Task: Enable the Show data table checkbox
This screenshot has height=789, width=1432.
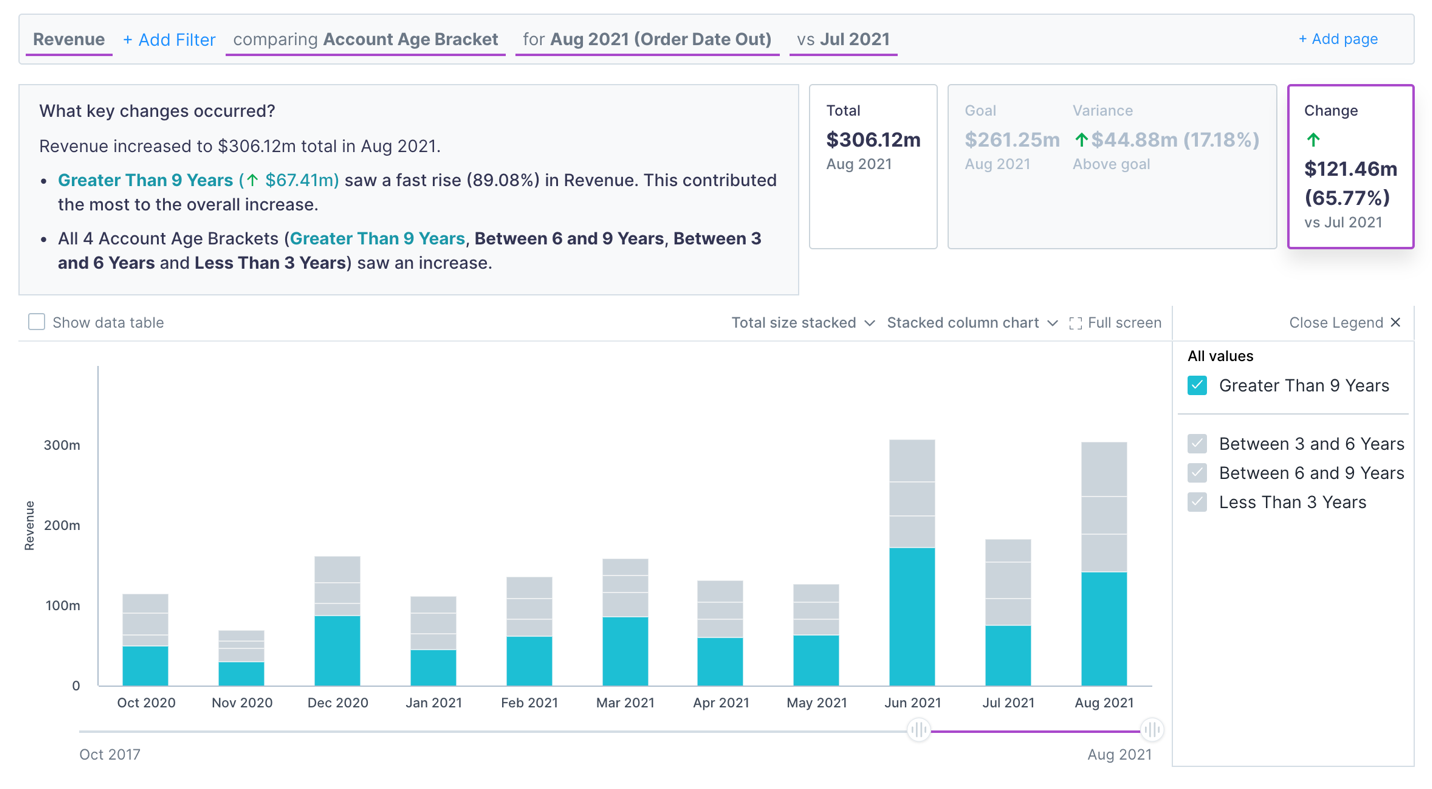Action: tap(37, 321)
